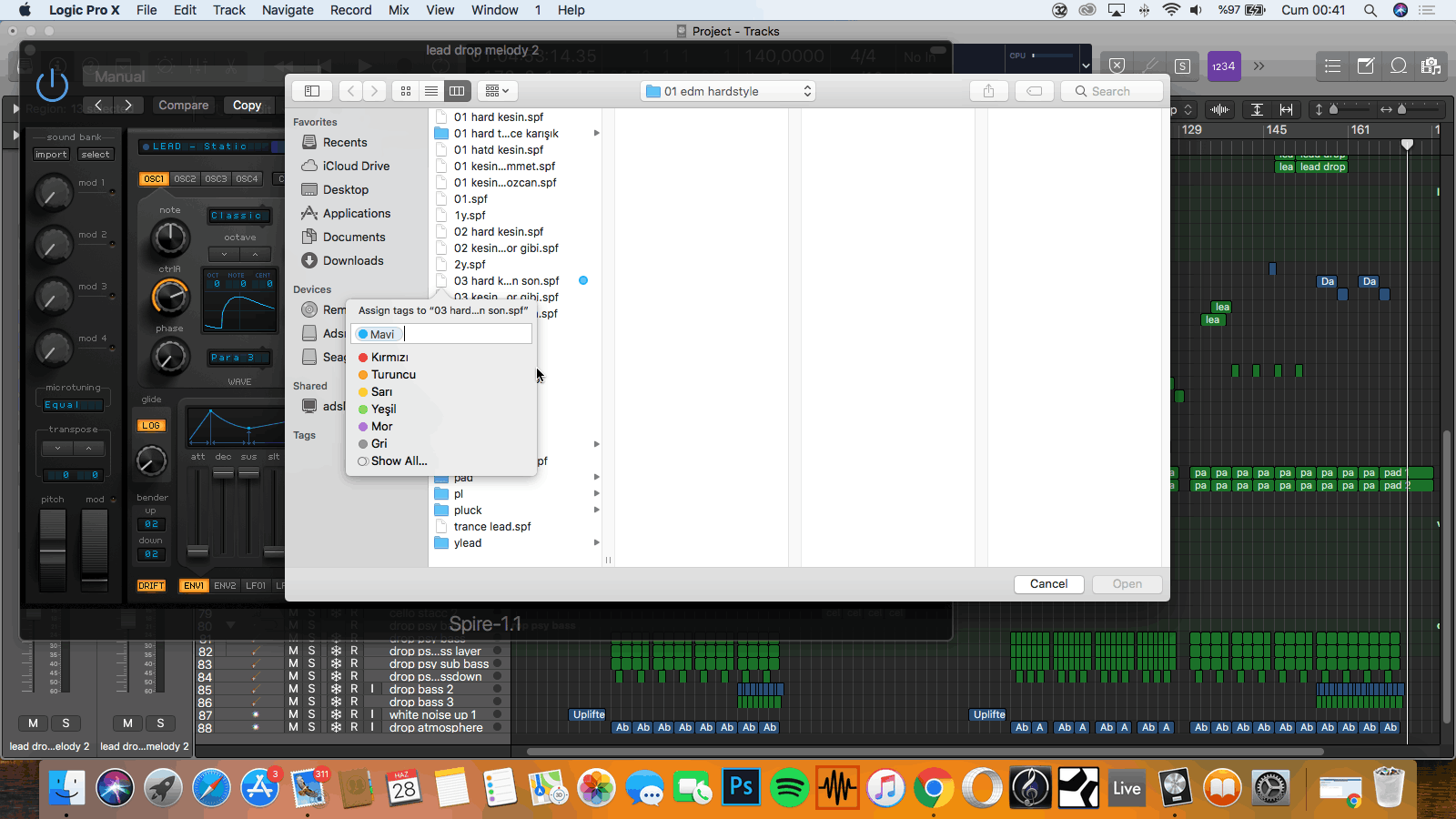Open the Tuner in Logic control bar
The height and width of the screenshot is (819, 1456).
[x=1150, y=66]
